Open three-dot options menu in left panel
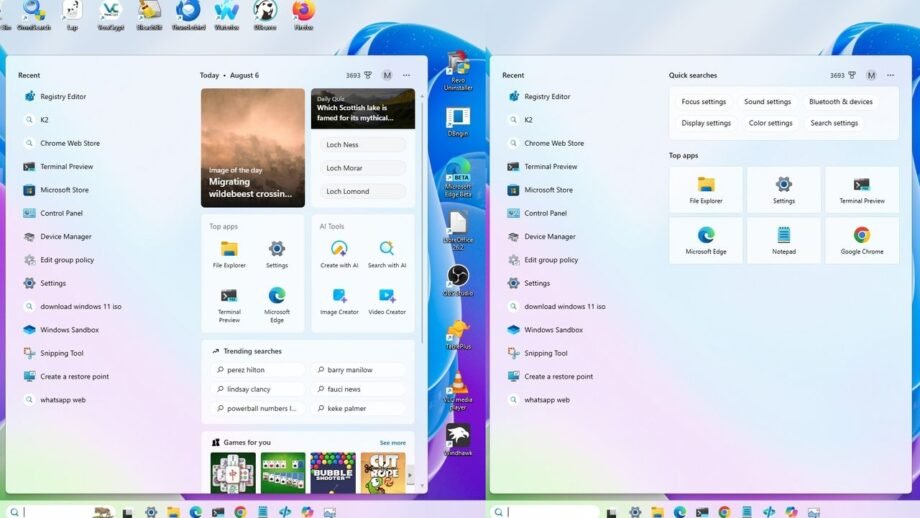 pos(407,75)
